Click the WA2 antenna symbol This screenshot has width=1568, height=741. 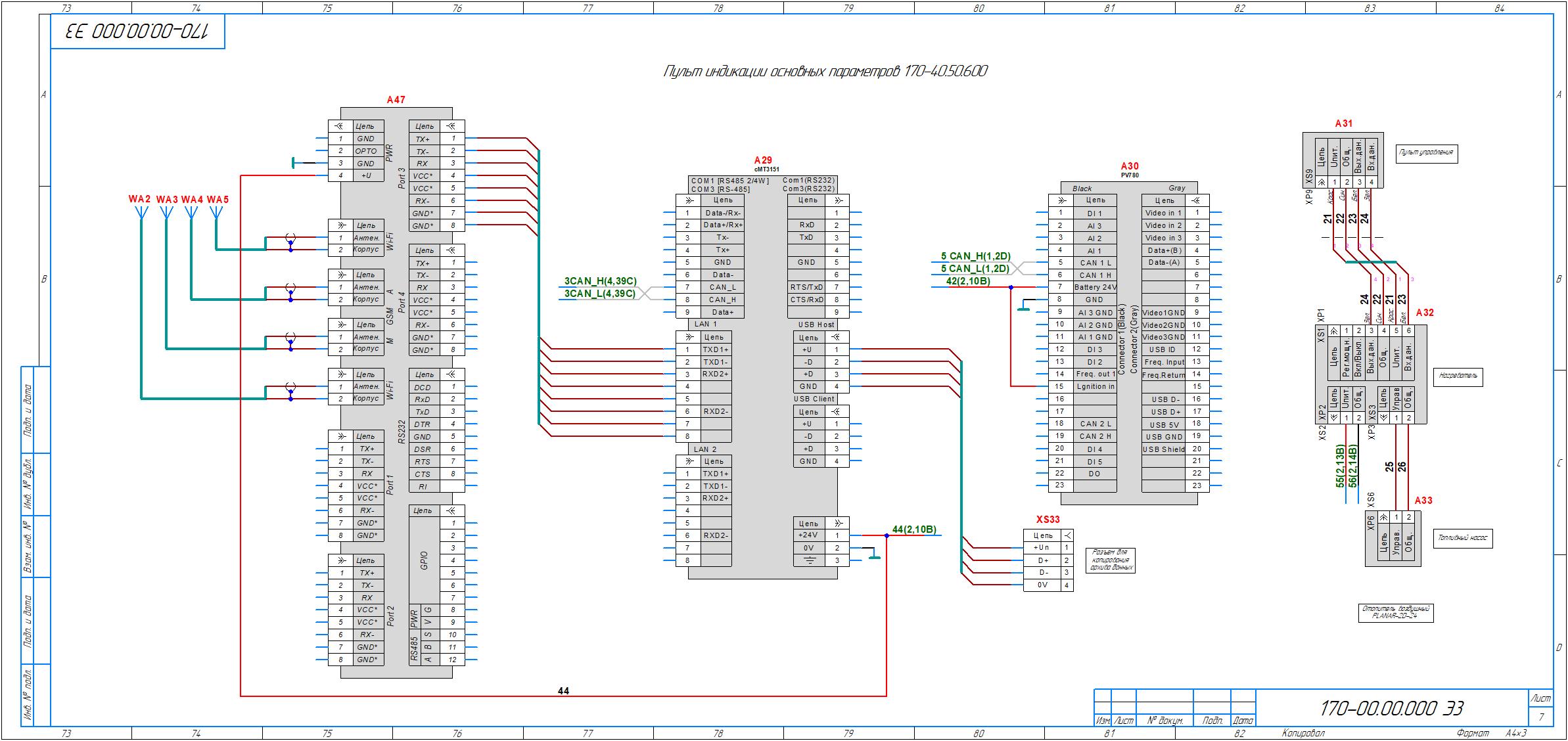click(x=141, y=212)
